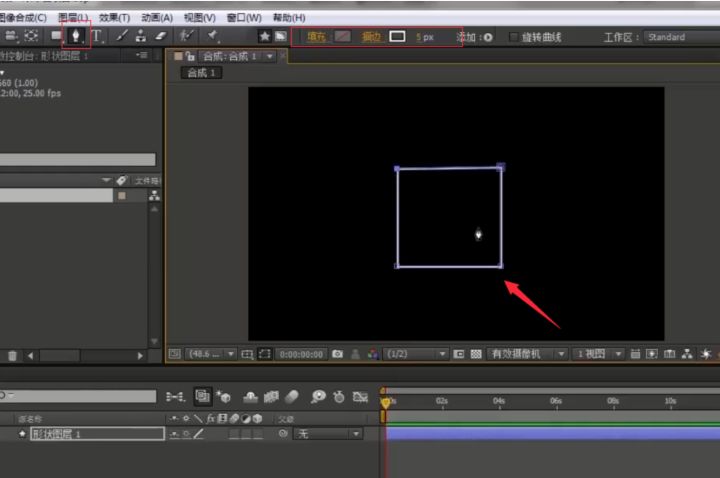Enable the 旋转曲线 checkbox
The image size is (720, 478).
[515, 37]
